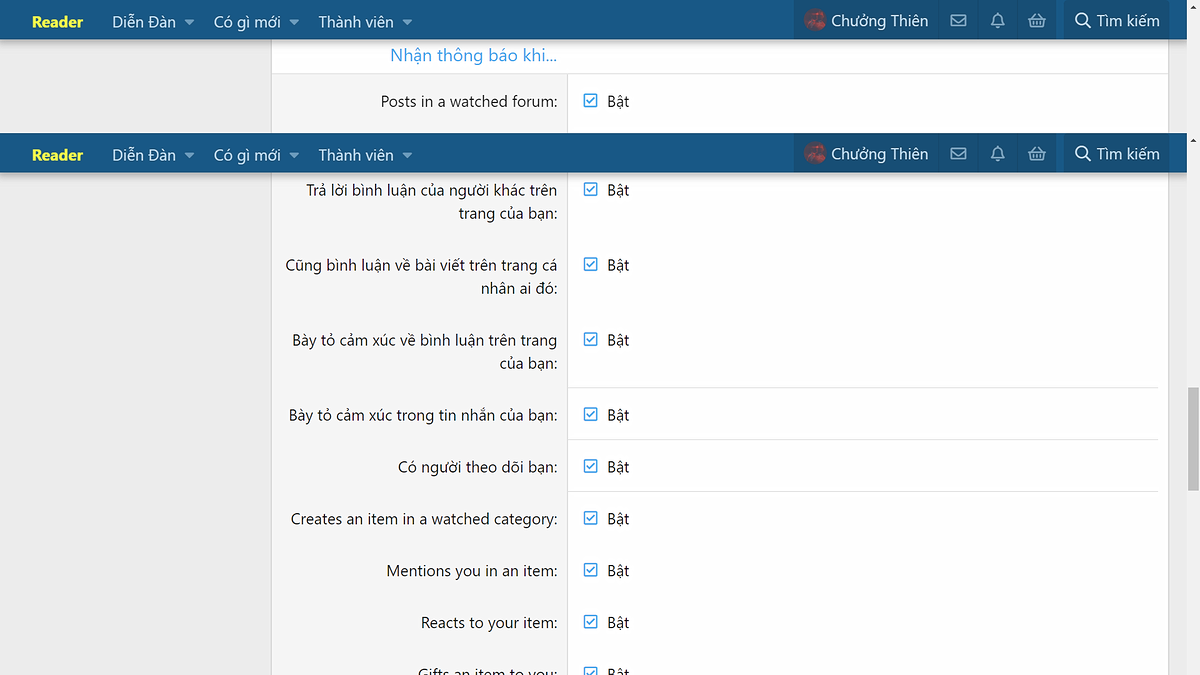Click the Reader logo in the lower sticky header
The height and width of the screenshot is (675, 1200).
[57, 155]
